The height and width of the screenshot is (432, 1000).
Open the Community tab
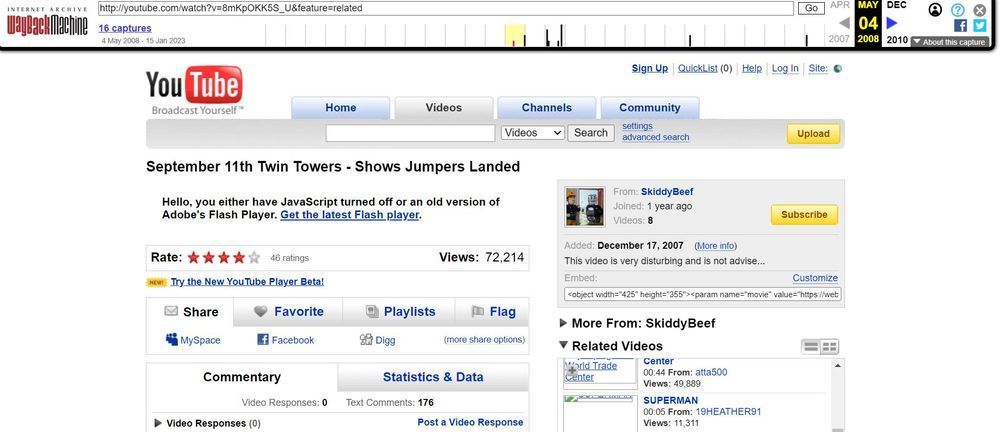[650, 108]
